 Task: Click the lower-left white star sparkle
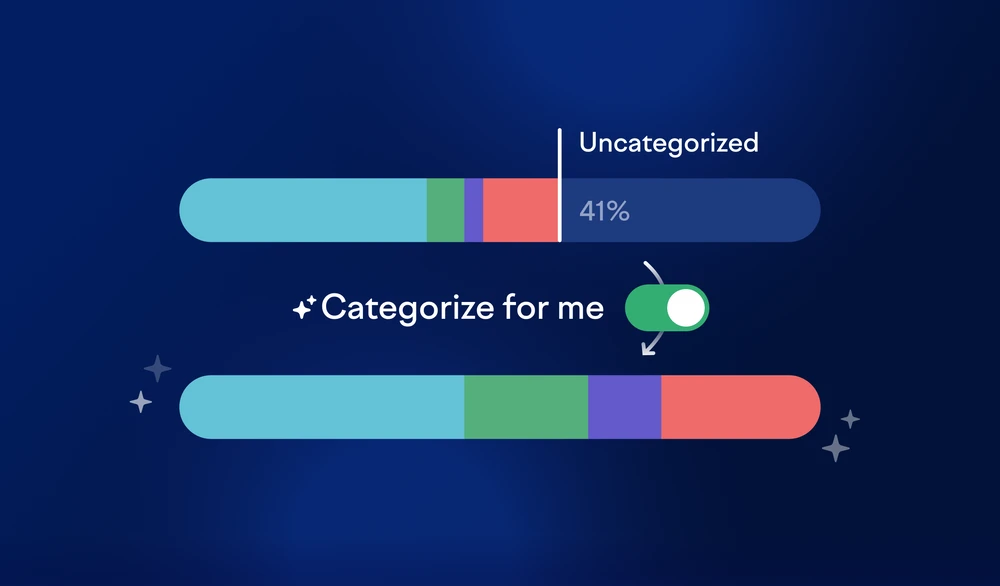[x=141, y=402]
